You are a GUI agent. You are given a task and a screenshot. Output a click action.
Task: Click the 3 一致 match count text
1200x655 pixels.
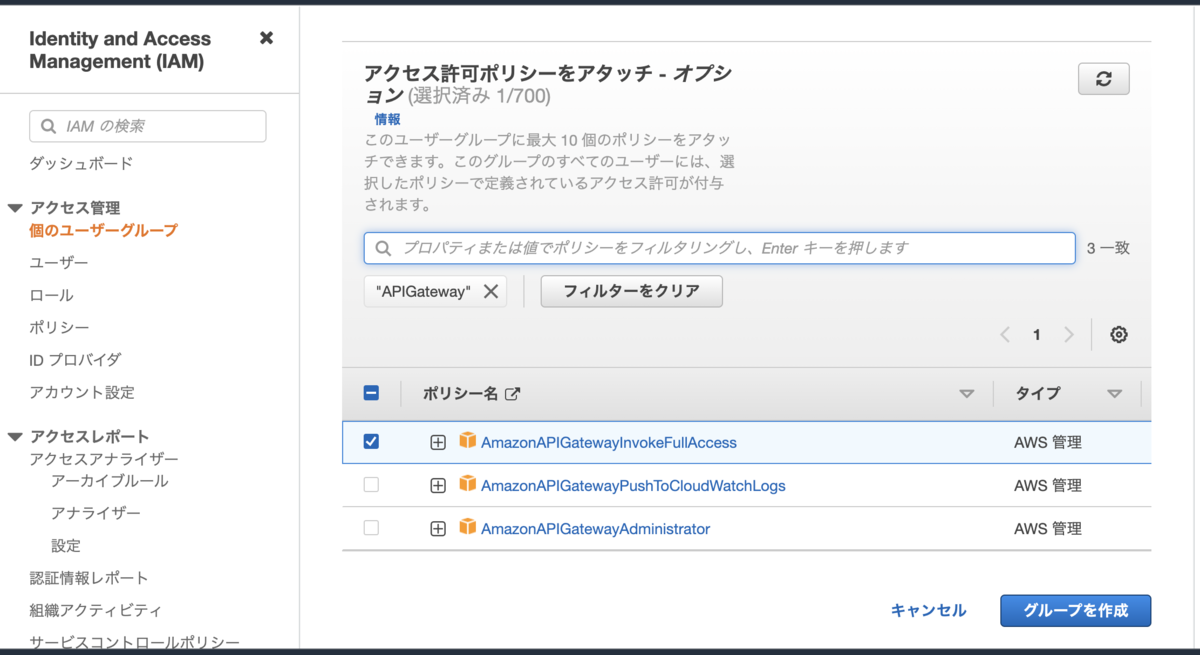coord(1108,248)
